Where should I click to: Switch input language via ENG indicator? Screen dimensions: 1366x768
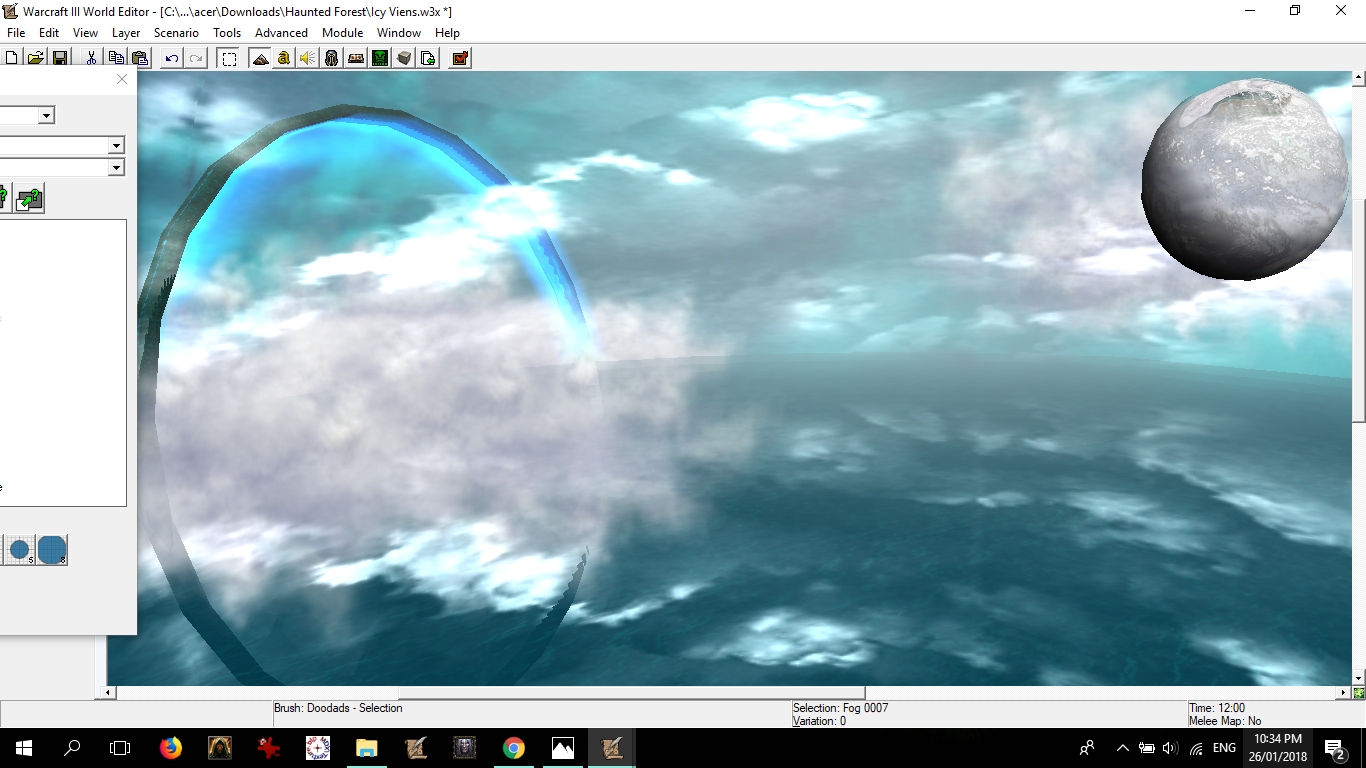1224,748
